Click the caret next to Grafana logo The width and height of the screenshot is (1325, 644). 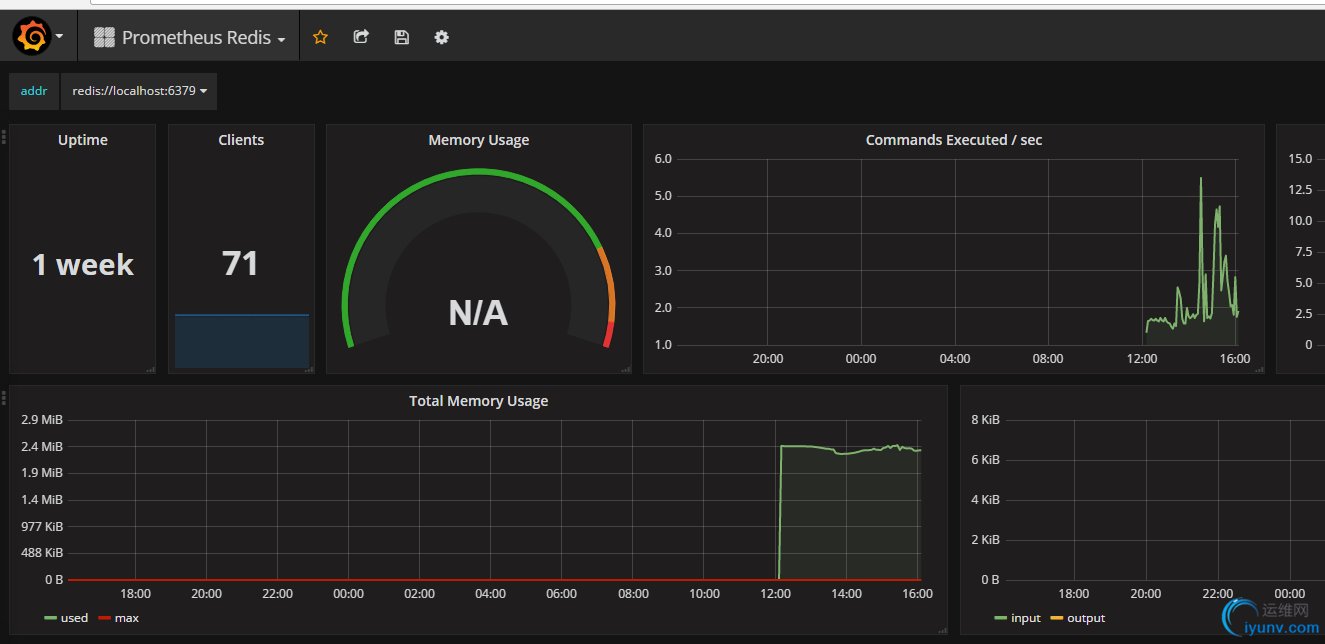[60, 37]
